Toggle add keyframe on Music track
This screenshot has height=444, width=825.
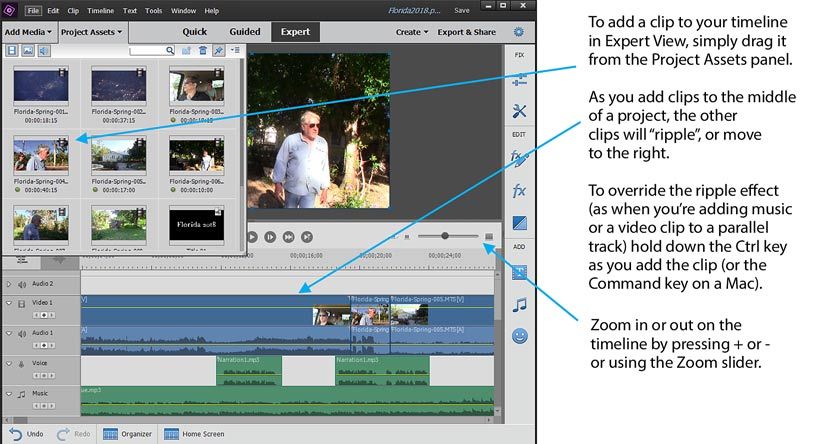(44, 406)
